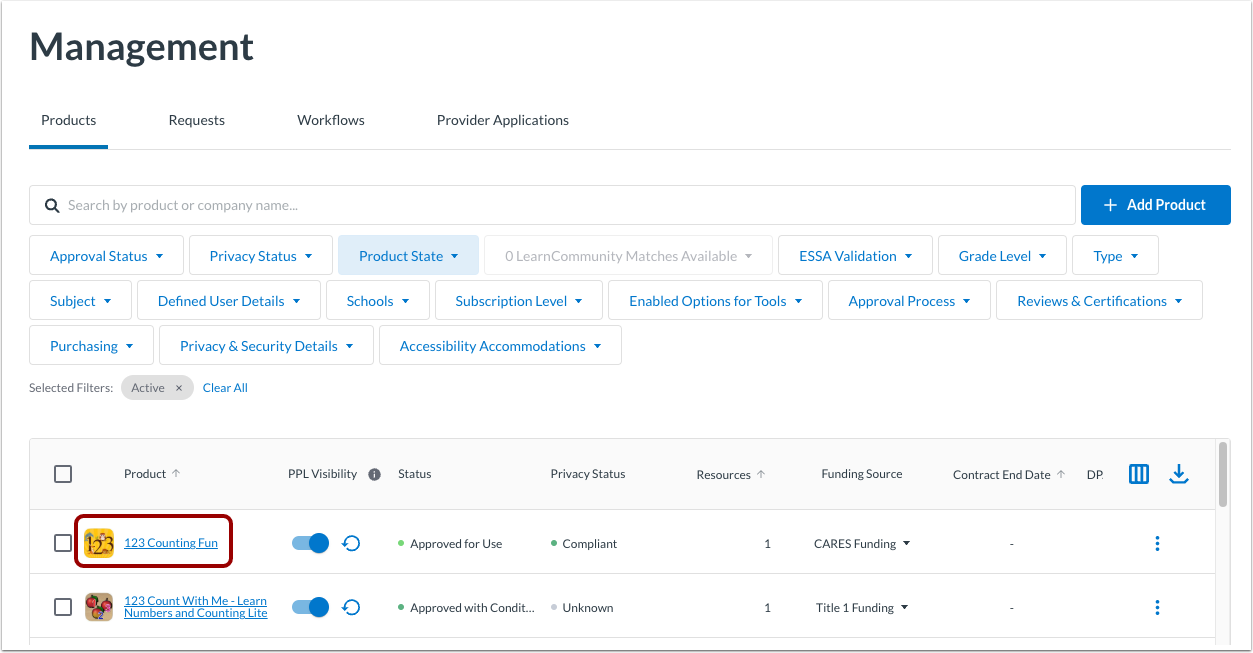Open the search icon in the product search bar
Image resolution: width=1253 pixels, height=653 pixels.
click(x=52, y=205)
